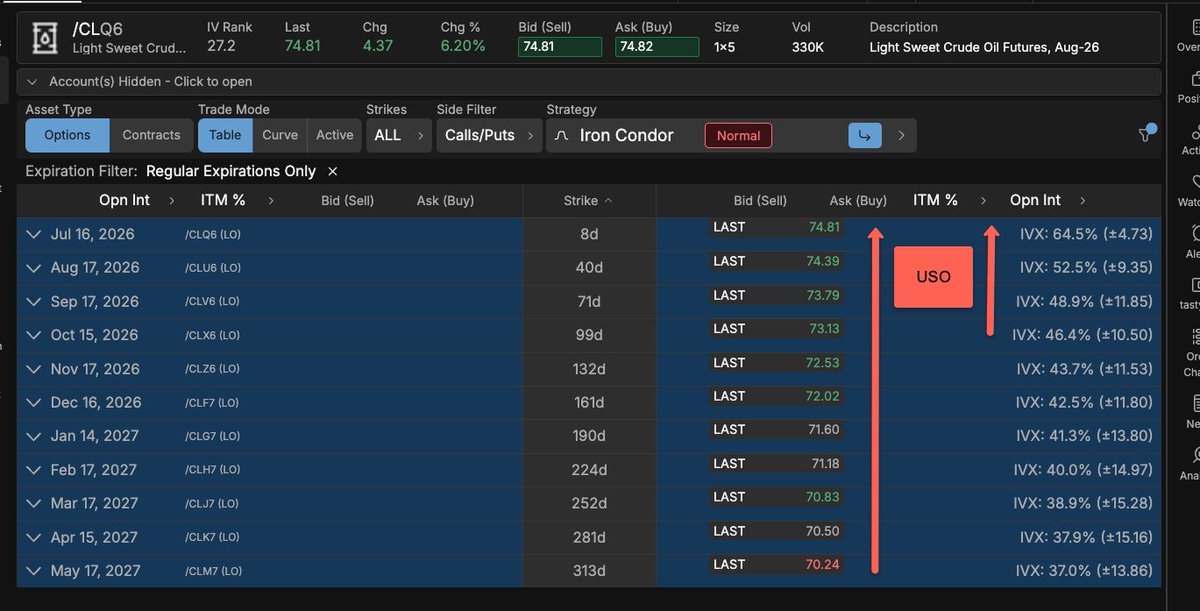This screenshot has width=1200, height=611.
Task: Open the Strikes ALL dropdown
Action: tap(398, 135)
